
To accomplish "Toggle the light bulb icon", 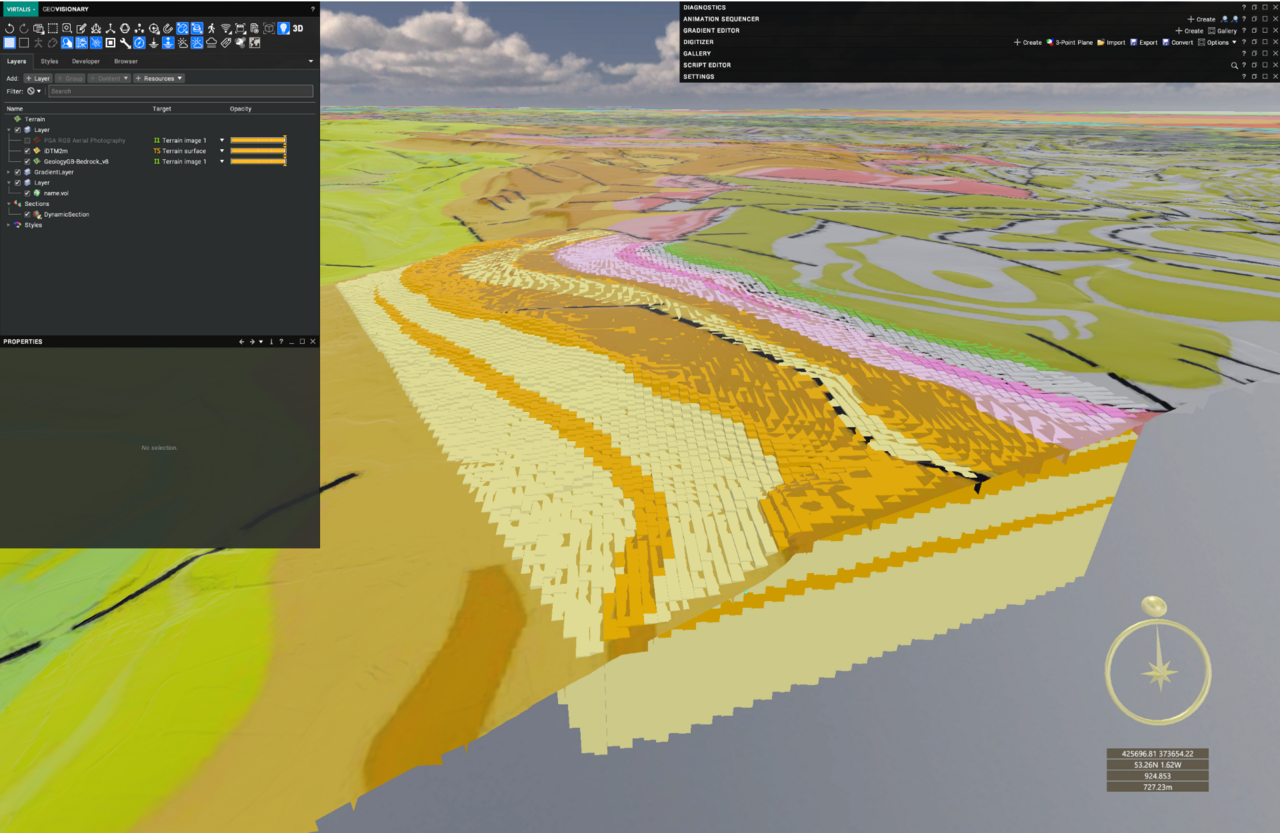I will pos(283,29).
